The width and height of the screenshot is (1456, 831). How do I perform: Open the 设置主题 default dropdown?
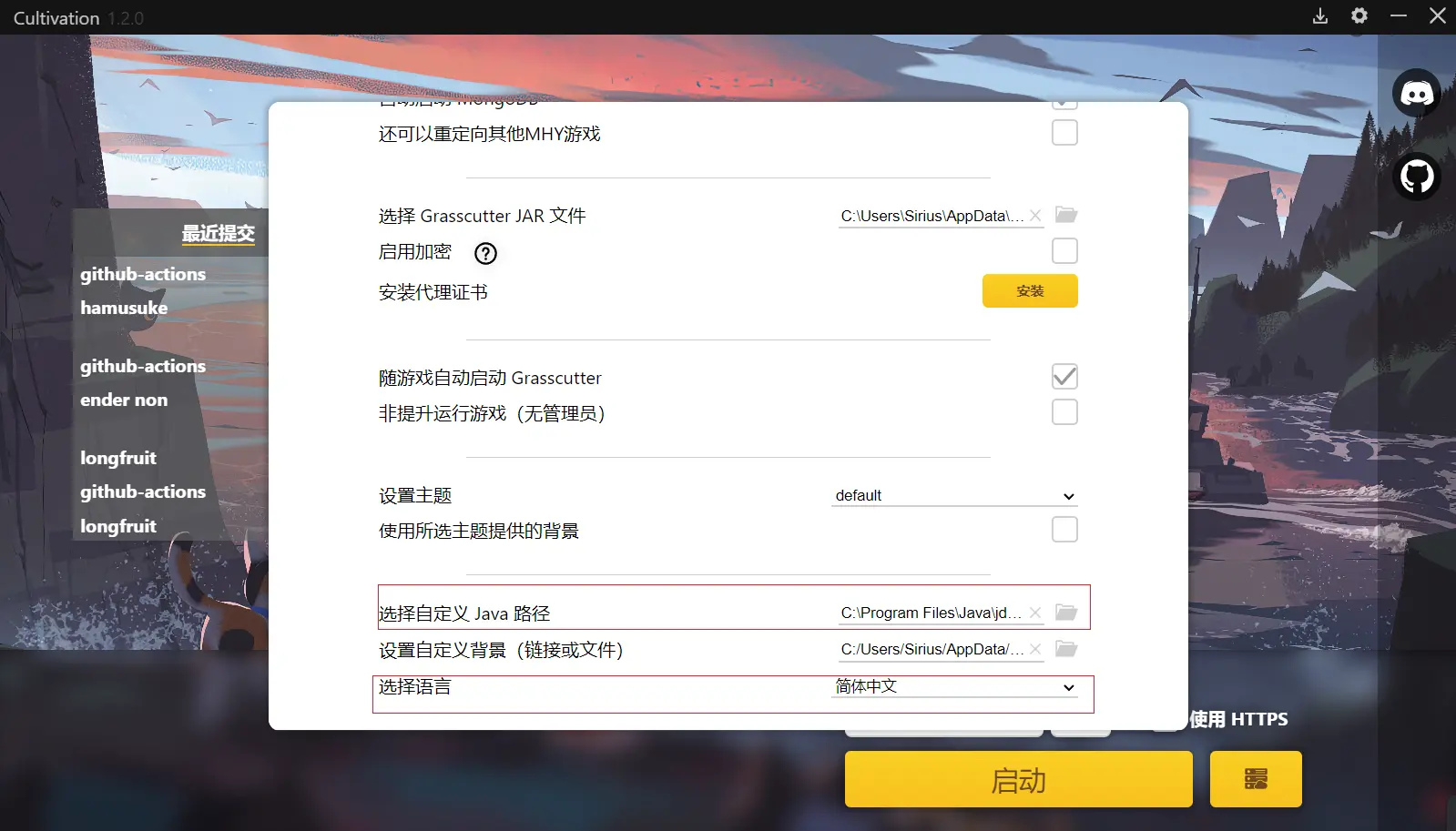954,496
